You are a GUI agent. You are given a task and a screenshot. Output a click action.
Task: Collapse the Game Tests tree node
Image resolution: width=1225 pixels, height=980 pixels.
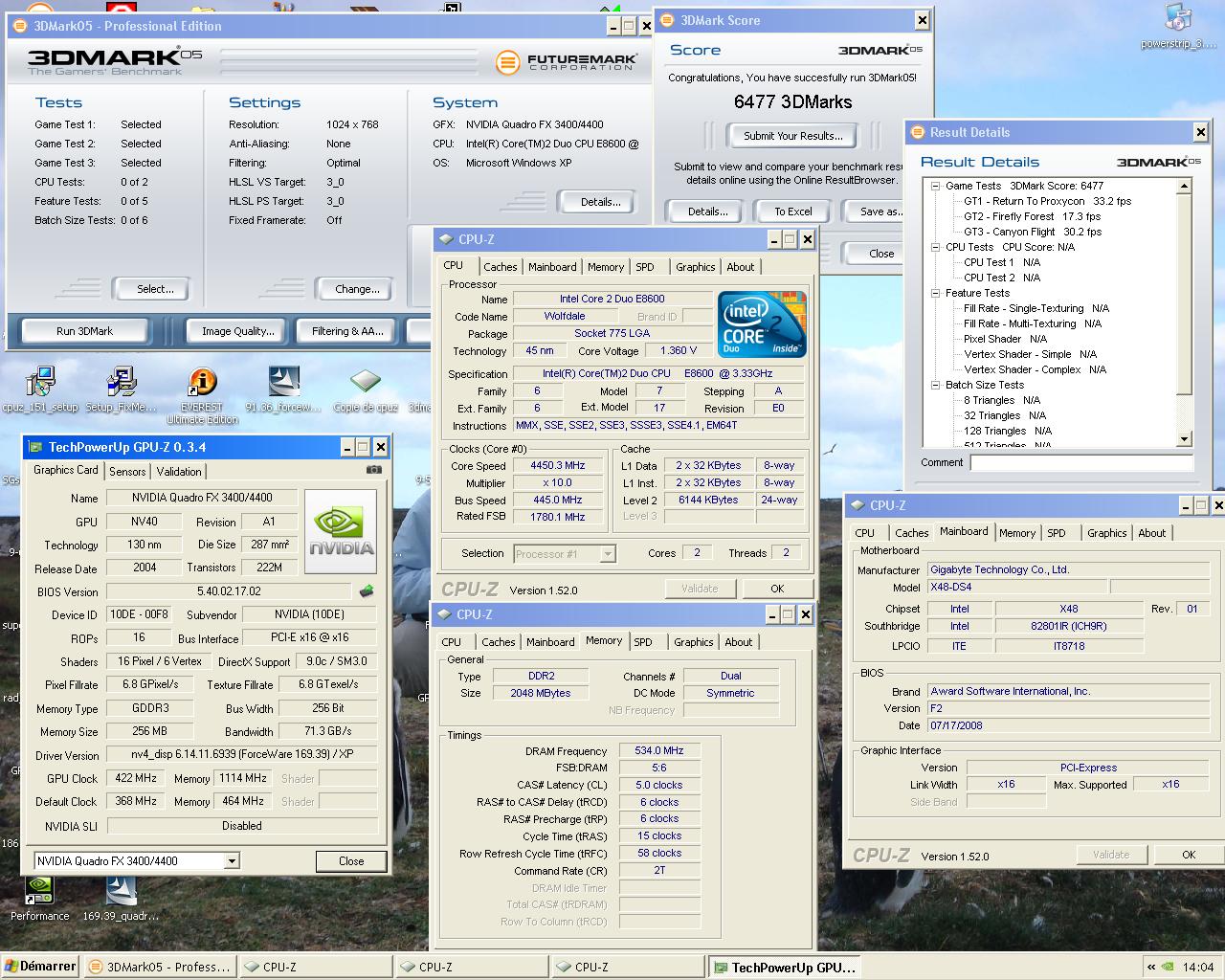935,186
